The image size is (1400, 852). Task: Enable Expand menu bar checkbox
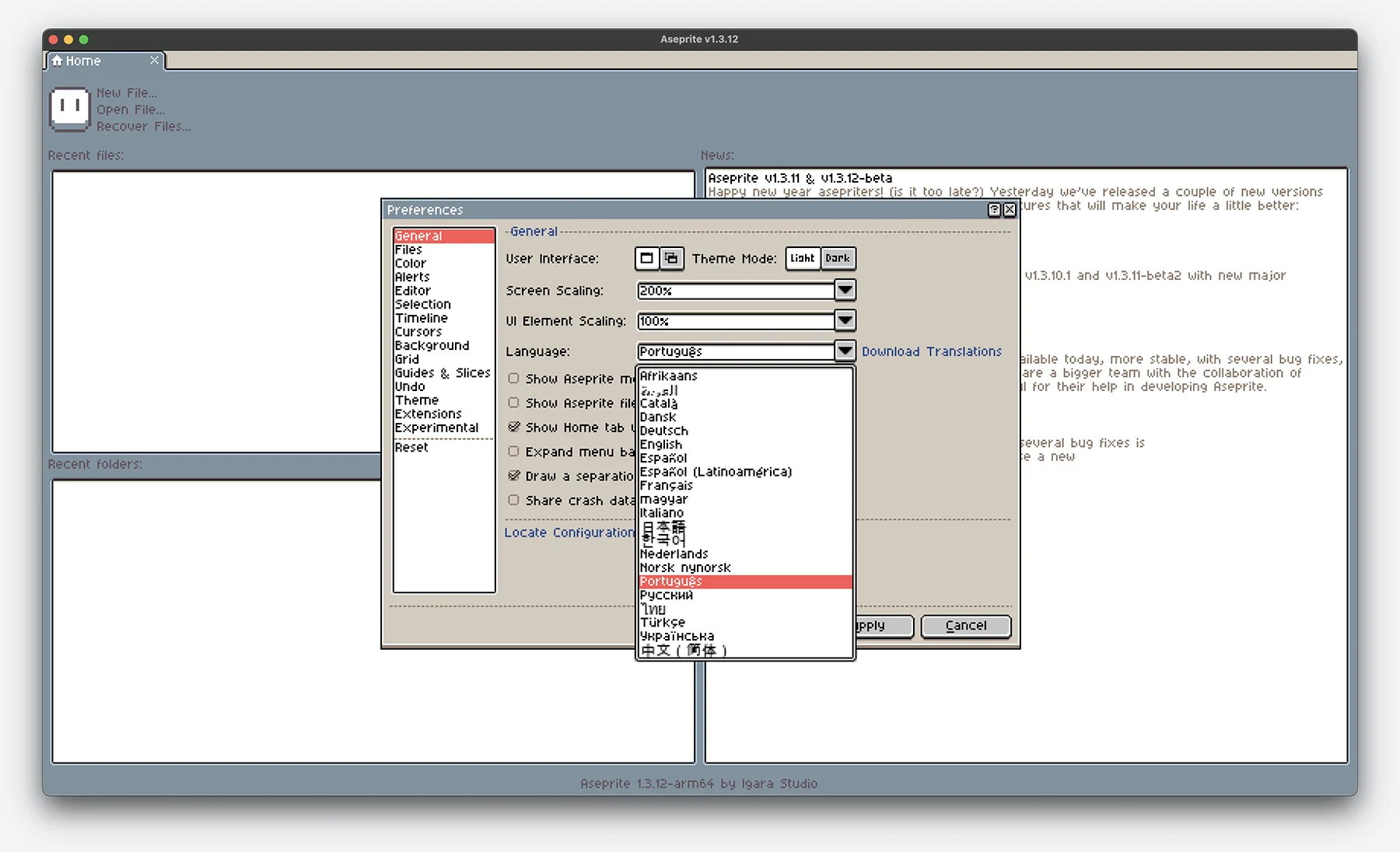pos(513,452)
